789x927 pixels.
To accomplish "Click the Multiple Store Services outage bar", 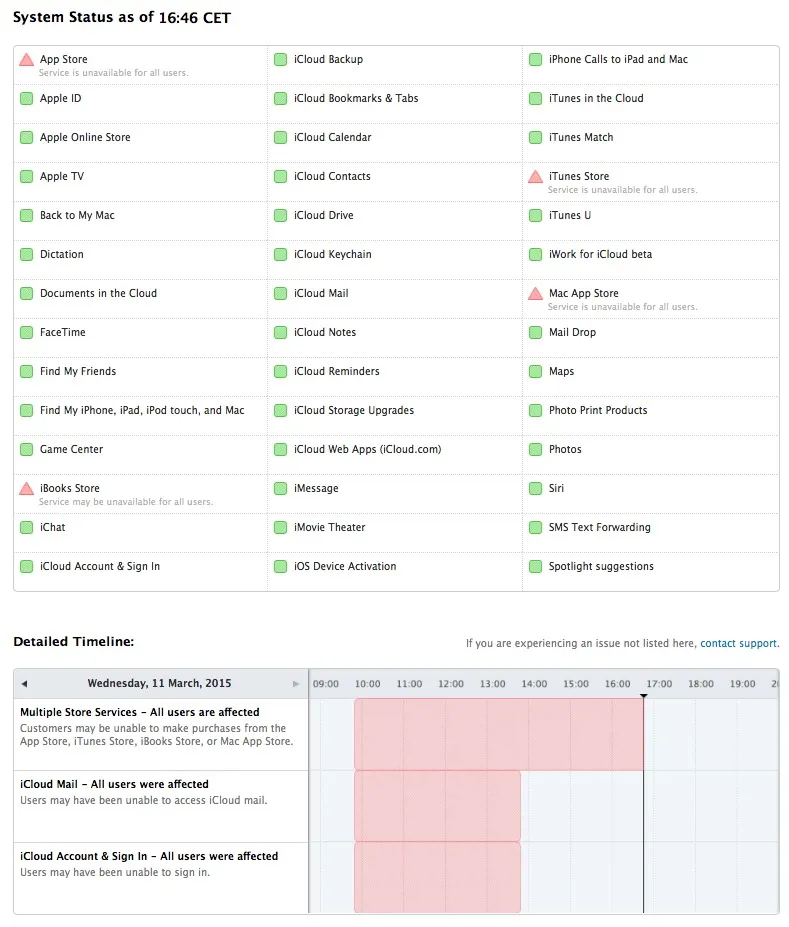I will pyautogui.click(x=498, y=734).
